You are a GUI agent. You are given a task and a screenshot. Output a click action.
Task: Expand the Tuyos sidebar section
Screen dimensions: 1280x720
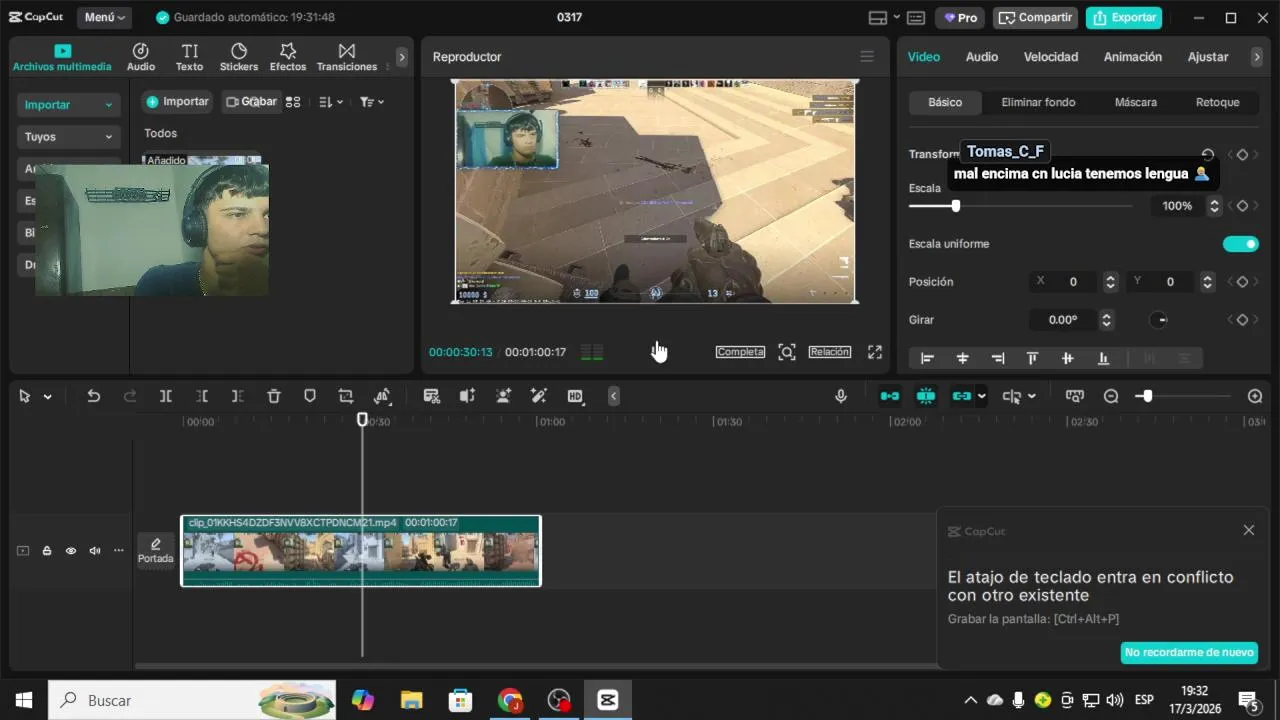point(69,137)
